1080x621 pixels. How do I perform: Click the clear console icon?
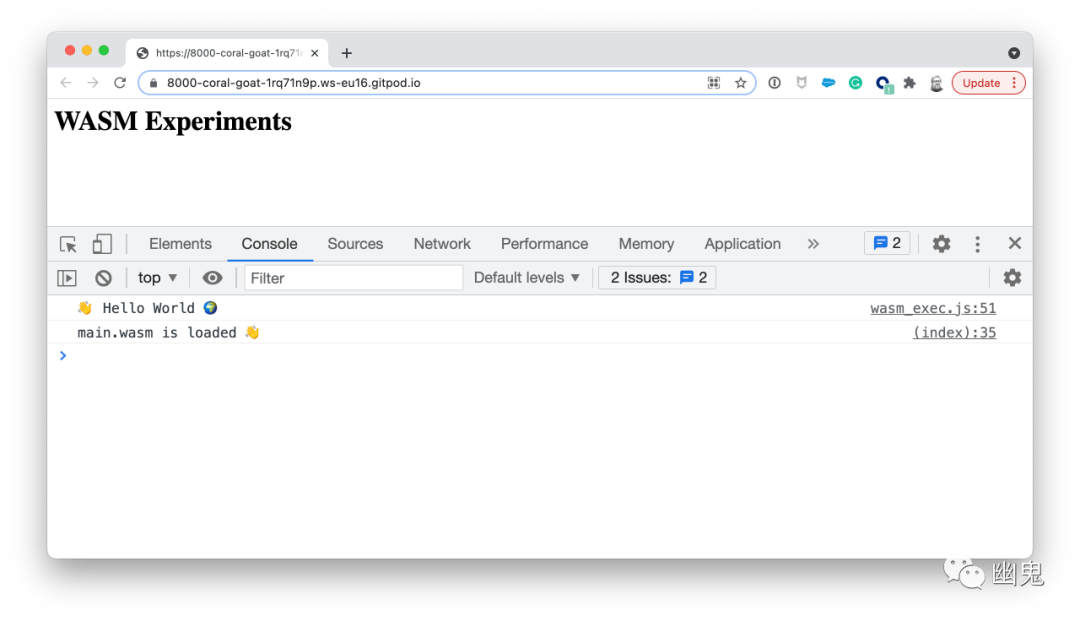tap(103, 278)
